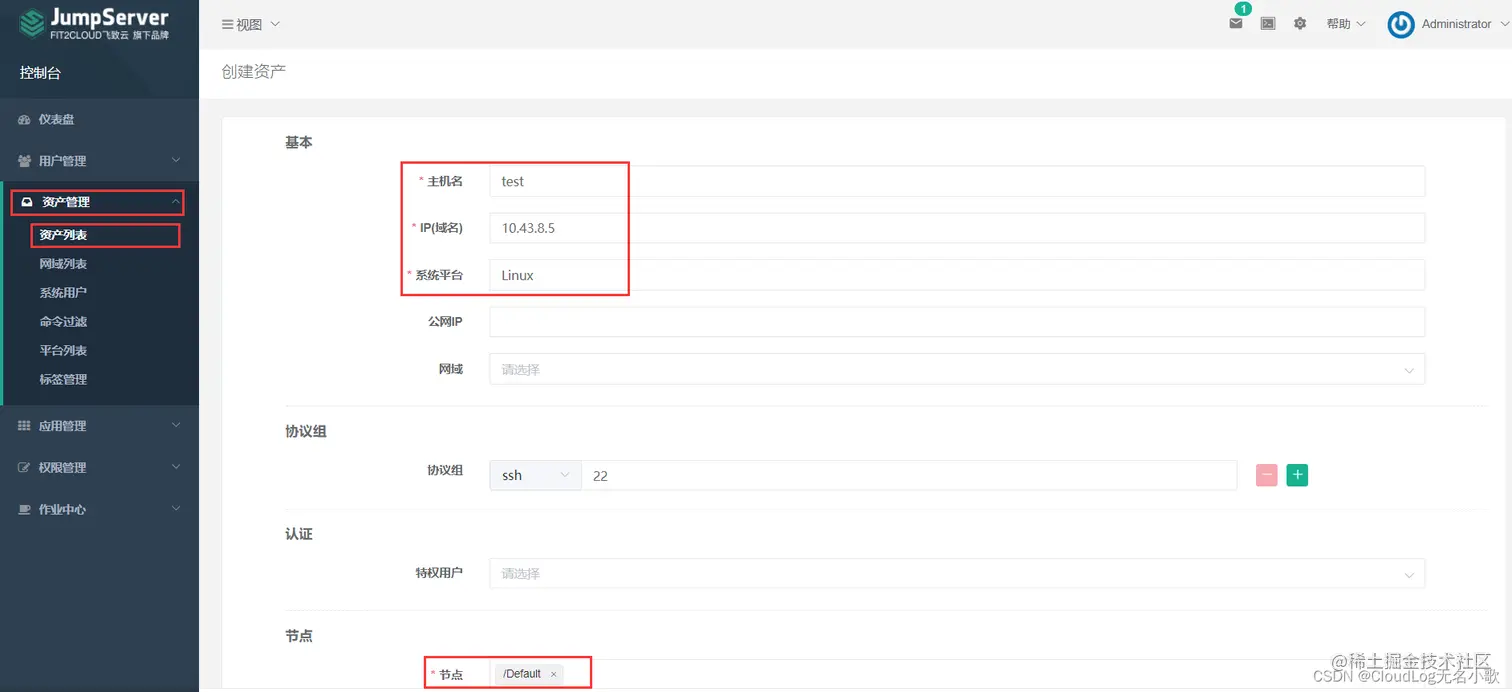Remove ssh protocol with minus button
Screen dimensions: 1512x692
pyautogui.click(x=1266, y=475)
